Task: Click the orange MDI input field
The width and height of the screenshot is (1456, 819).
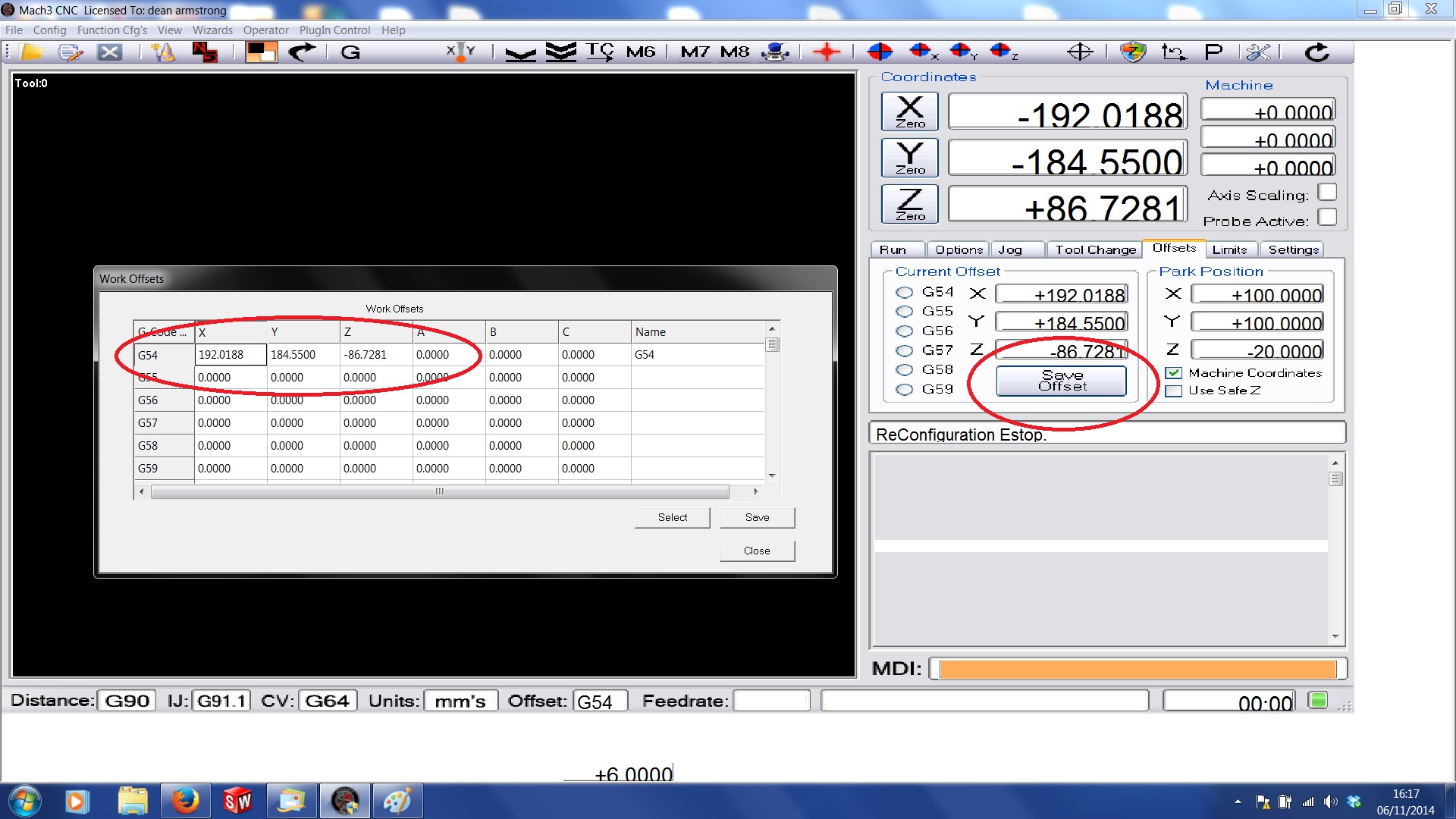Action: [x=1137, y=669]
